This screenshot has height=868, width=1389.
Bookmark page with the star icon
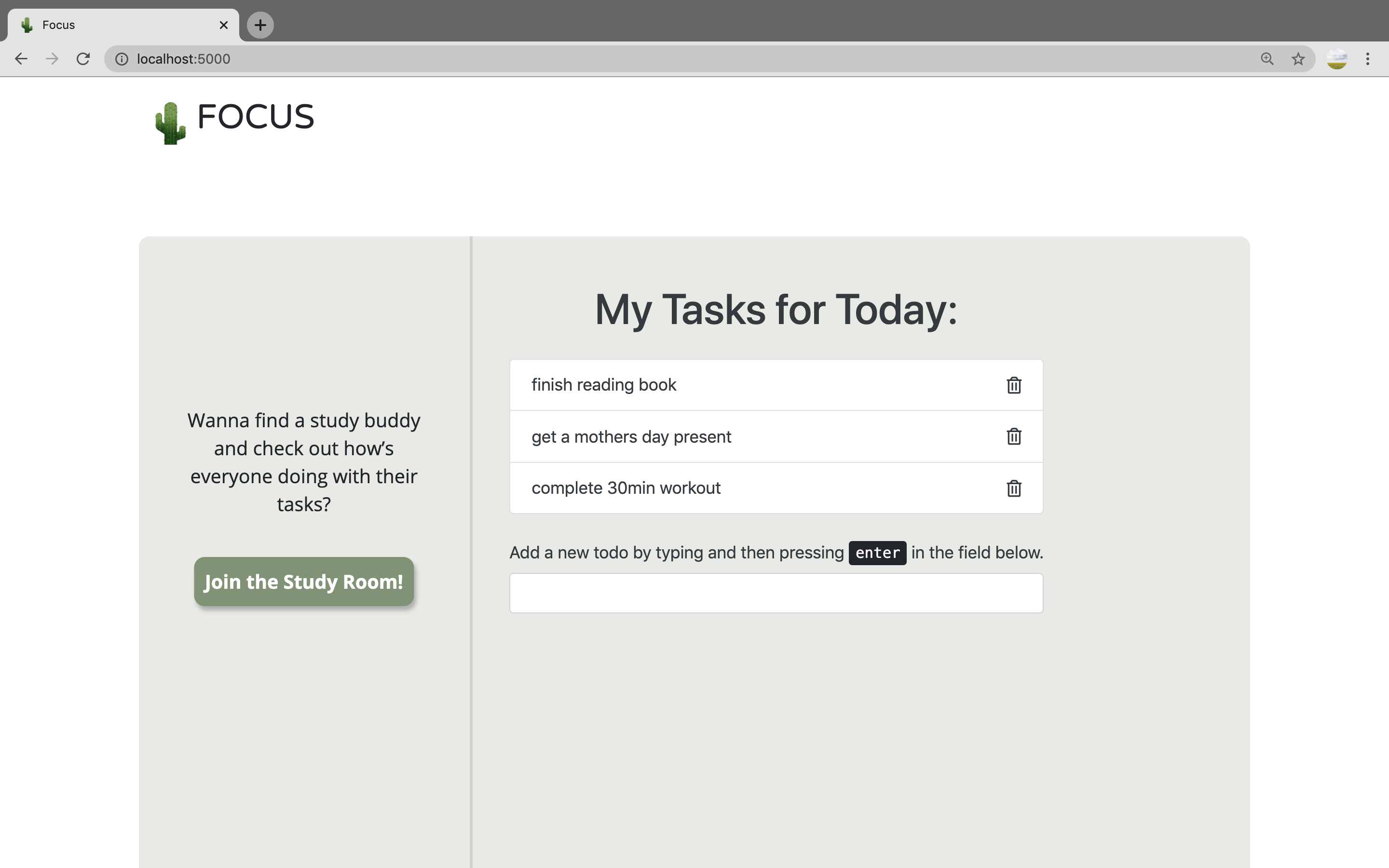coord(1298,59)
